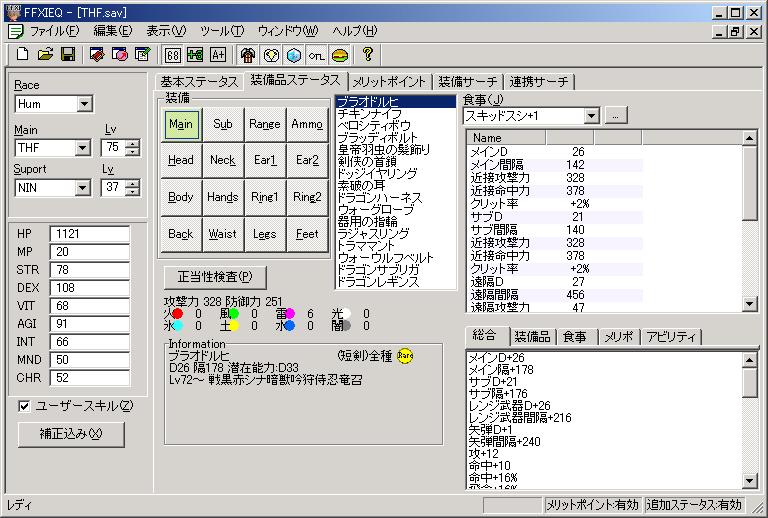Image resolution: width=768 pixels, height=518 pixels.
Task: Toggle the blue crystal toolbar icon
Action: click(x=294, y=54)
